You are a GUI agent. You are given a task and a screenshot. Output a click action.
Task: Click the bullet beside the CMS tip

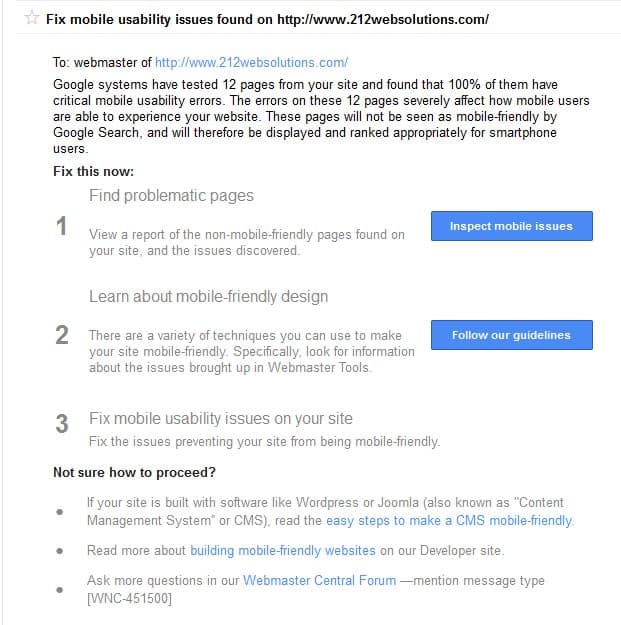(x=61, y=512)
